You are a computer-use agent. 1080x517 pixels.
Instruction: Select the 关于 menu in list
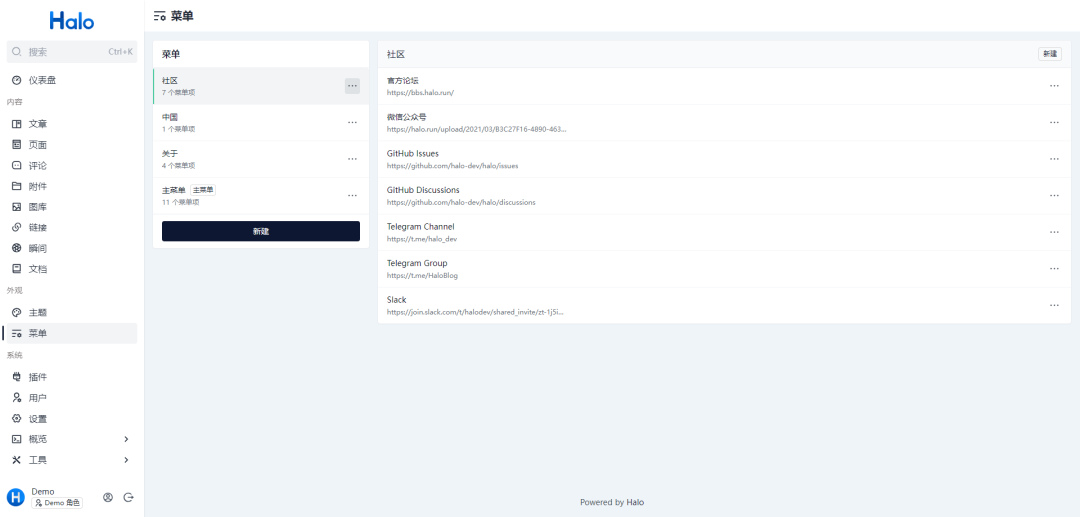click(x=260, y=159)
